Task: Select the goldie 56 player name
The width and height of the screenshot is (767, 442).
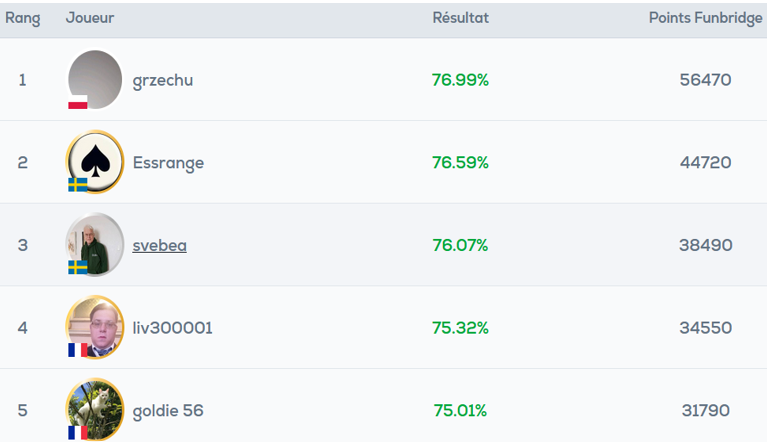Action: pos(168,411)
